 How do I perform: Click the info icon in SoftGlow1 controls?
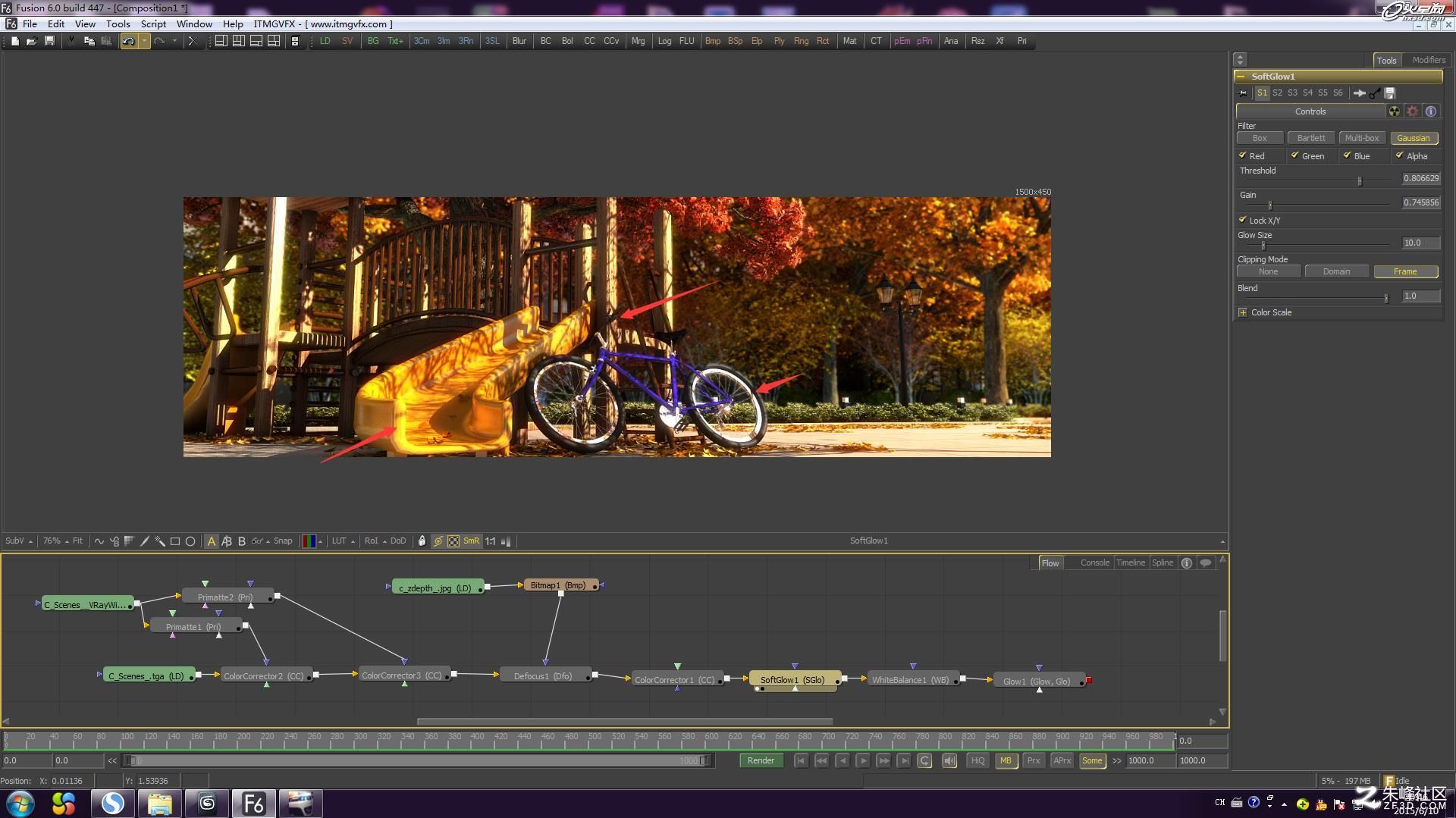pos(1430,111)
